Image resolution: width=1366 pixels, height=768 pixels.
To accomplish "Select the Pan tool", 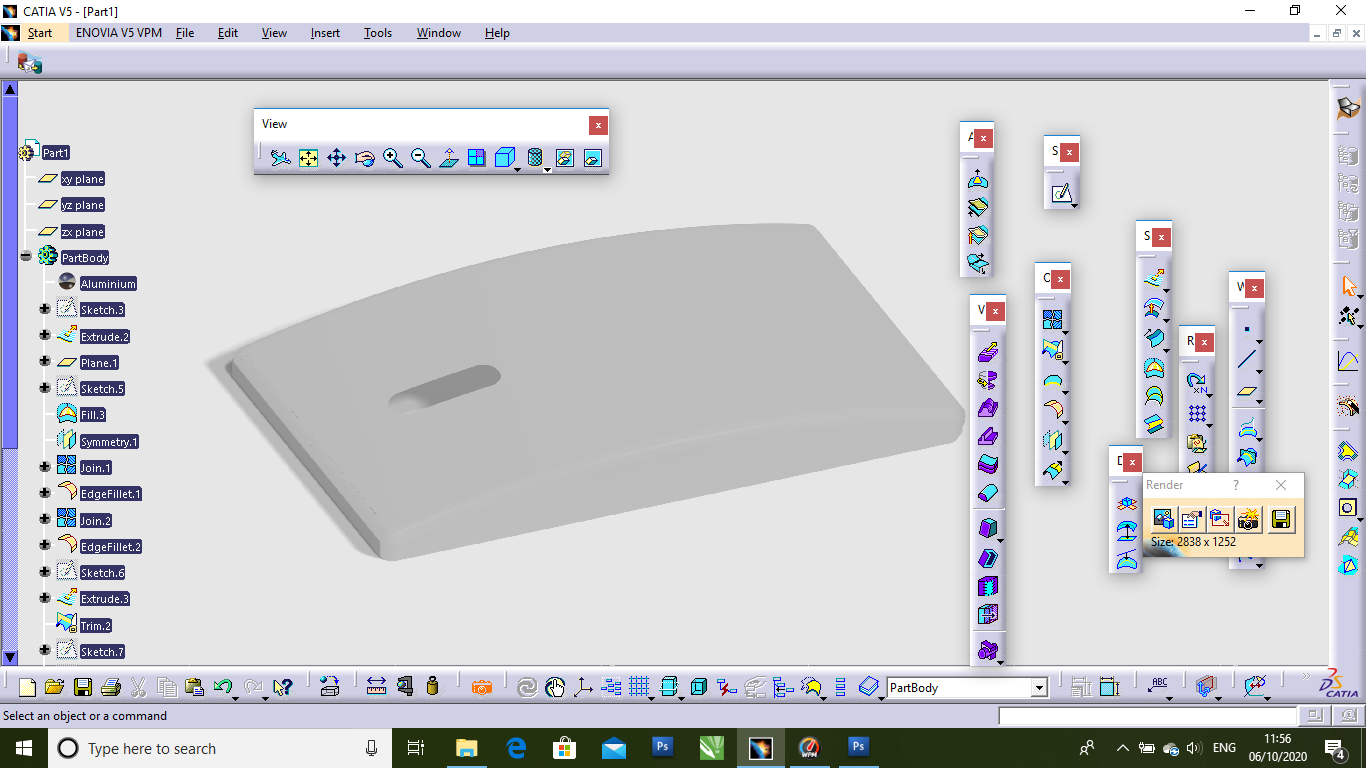I will coord(337,157).
